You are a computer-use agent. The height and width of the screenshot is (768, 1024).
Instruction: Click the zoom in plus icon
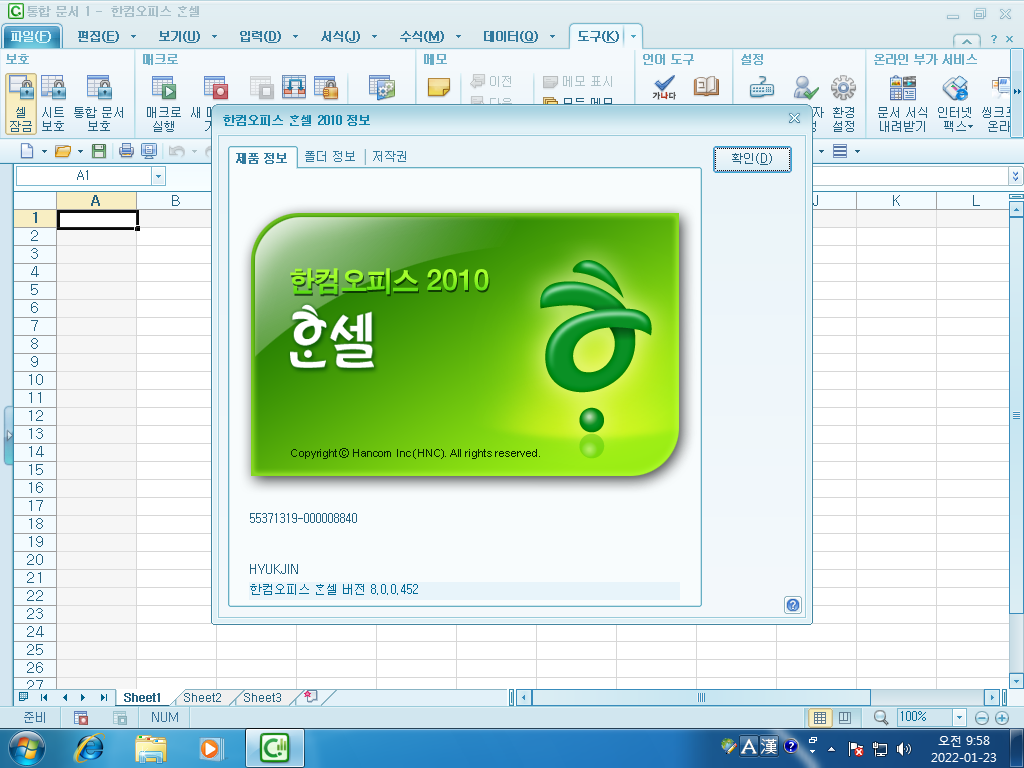pos(1002,718)
